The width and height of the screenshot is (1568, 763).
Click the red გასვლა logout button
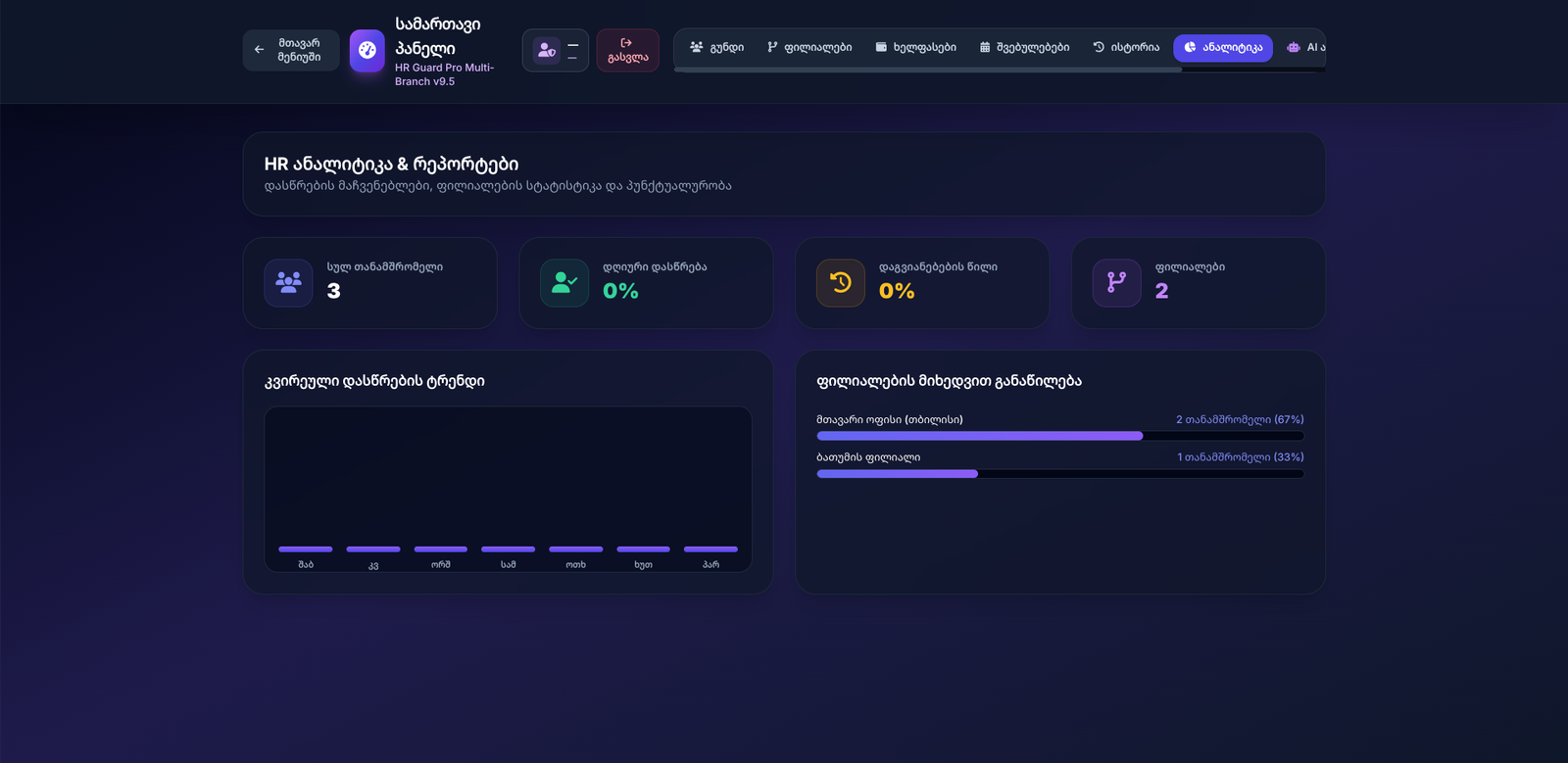click(x=627, y=50)
